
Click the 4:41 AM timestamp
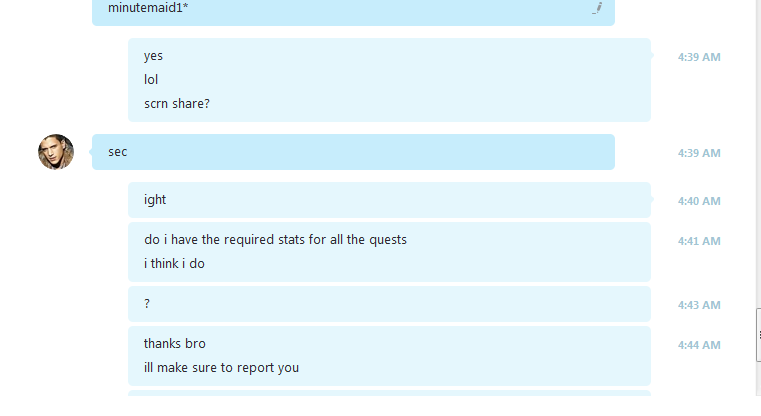[x=699, y=241]
